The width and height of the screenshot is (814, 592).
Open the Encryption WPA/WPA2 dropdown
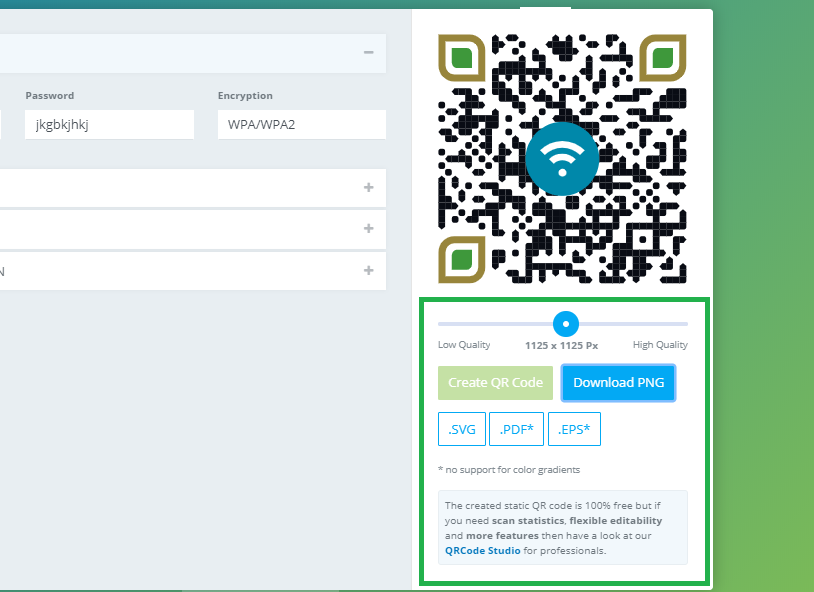pos(302,125)
